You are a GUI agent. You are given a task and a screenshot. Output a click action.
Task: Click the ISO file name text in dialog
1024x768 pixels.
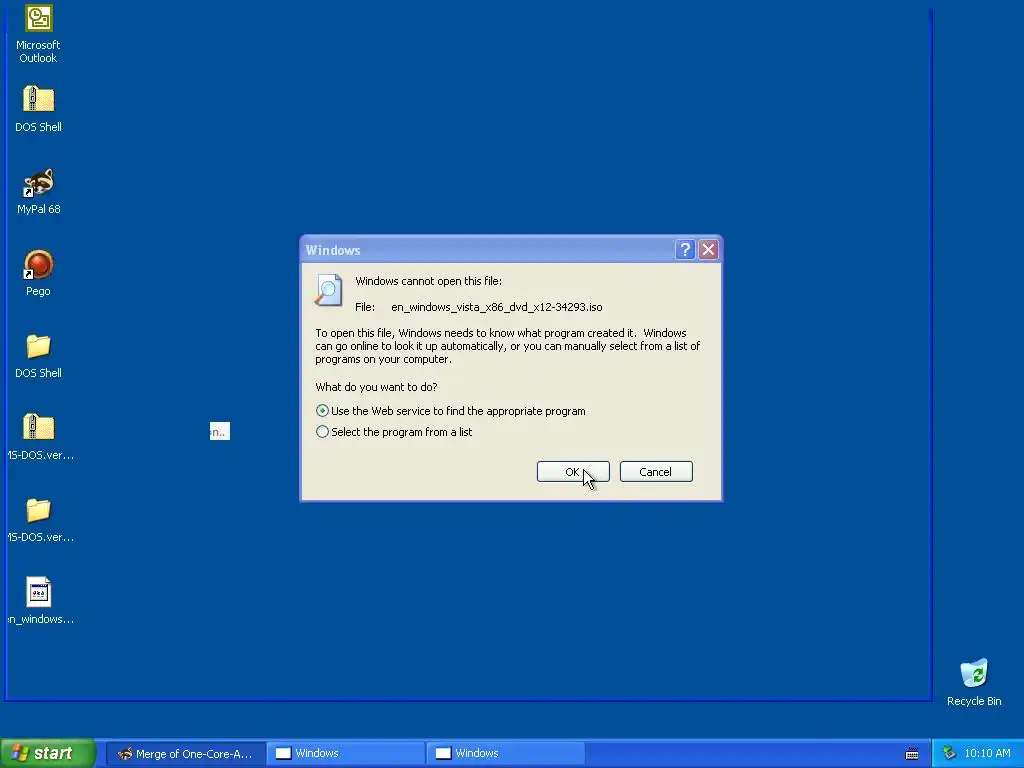point(496,307)
